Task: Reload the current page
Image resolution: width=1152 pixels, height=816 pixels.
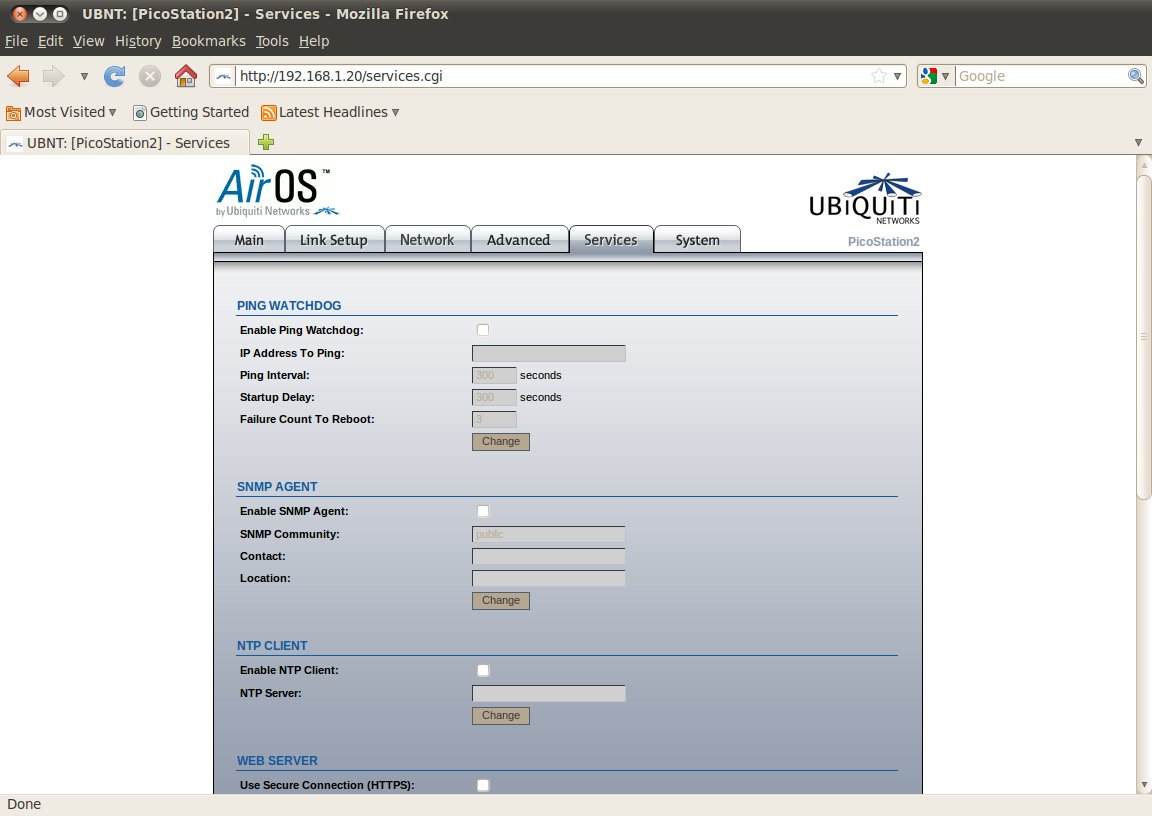Action: pyautogui.click(x=115, y=76)
